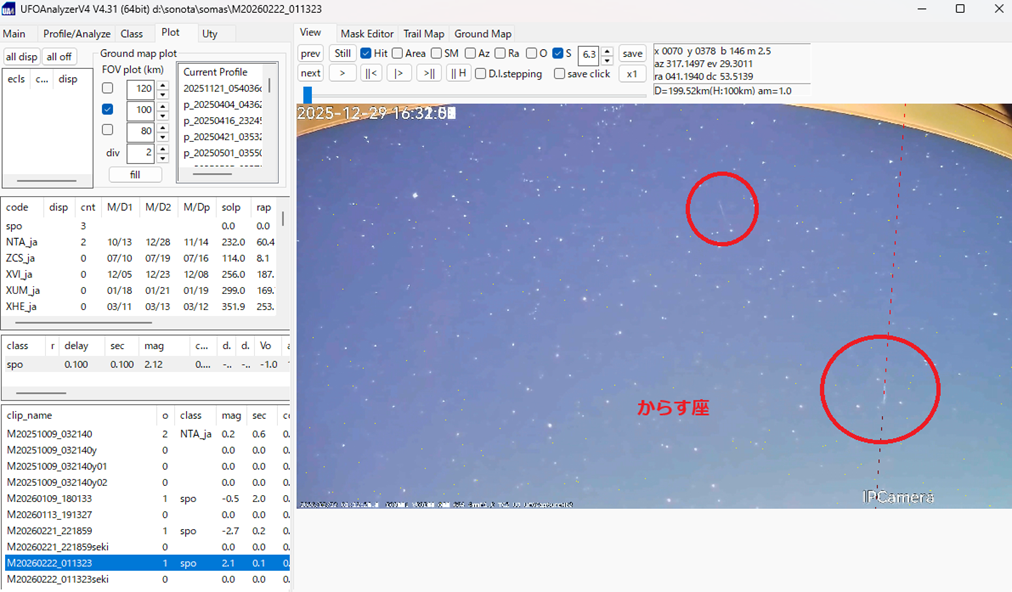Image resolution: width=1012 pixels, height=592 pixels.
Task: Click the next clip button
Action: [311, 73]
